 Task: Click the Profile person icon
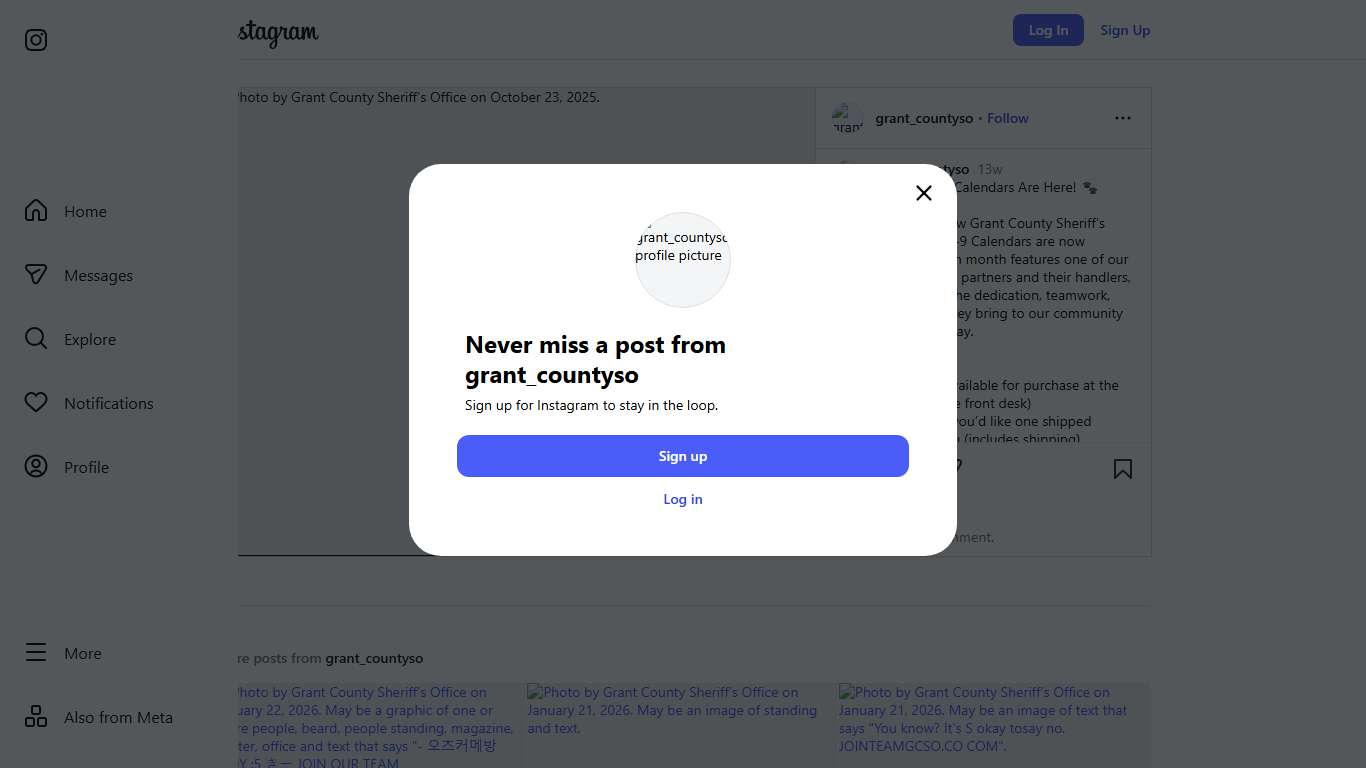(x=36, y=467)
